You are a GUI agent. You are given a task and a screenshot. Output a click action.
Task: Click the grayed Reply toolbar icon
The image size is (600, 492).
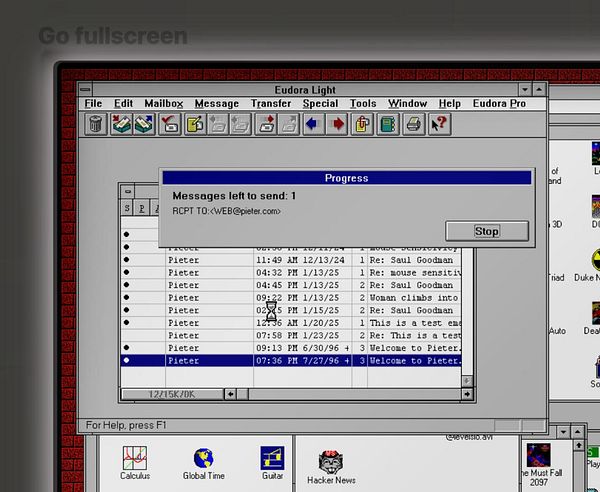pyautogui.click(x=218, y=124)
